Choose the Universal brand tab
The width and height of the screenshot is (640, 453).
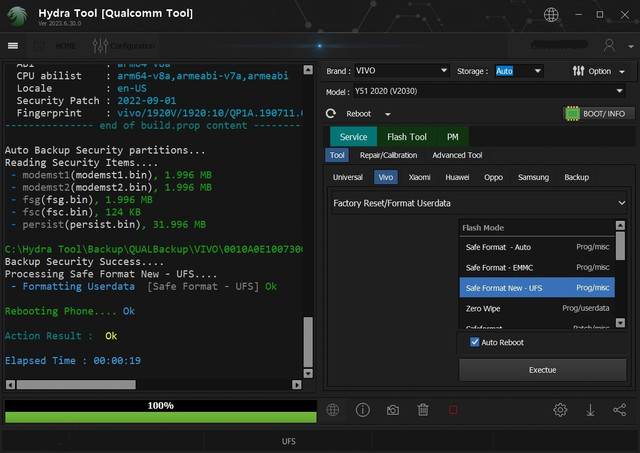click(347, 177)
